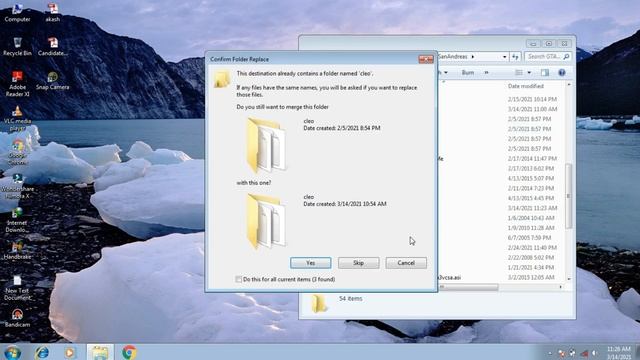Open Internet Explorer from taskbar
The height and width of the screenshot is (360, 640).
(x=42, y=352)
